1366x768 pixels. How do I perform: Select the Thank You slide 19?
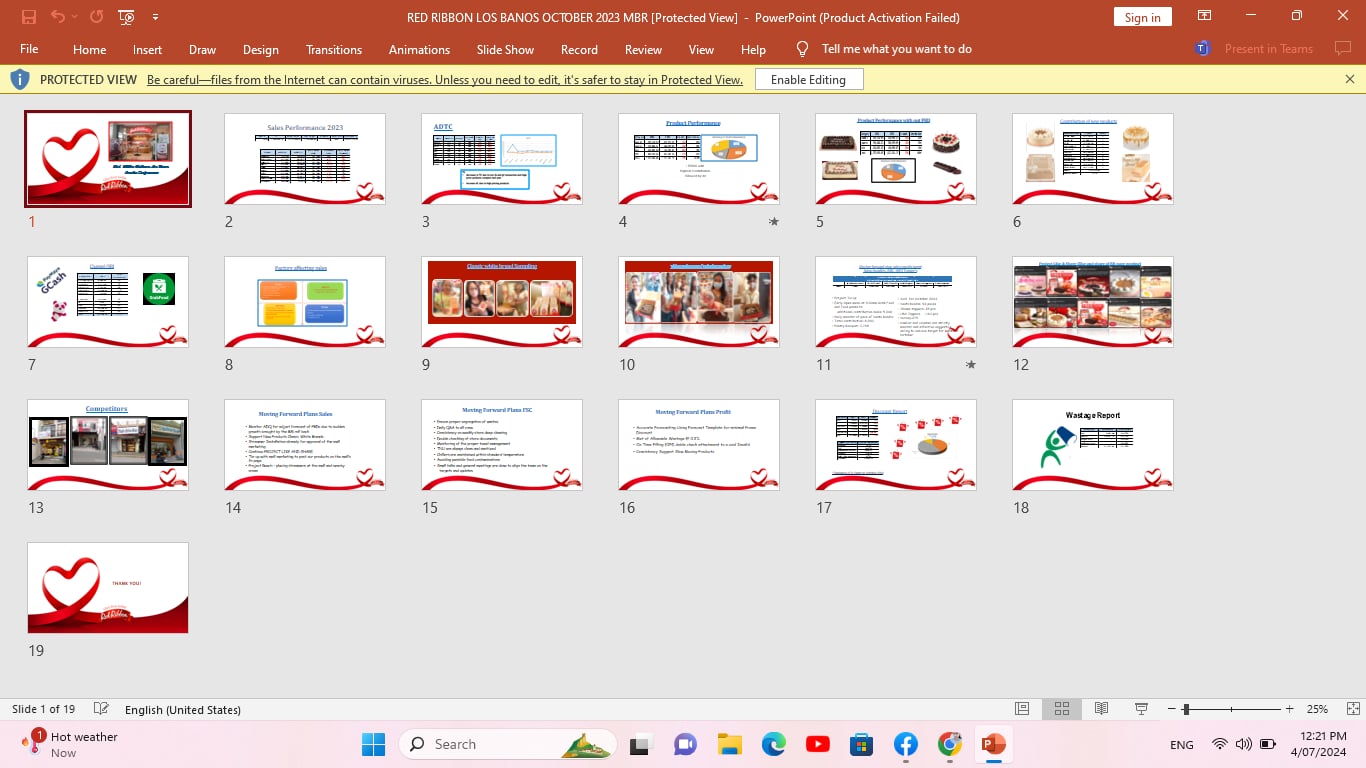[x=108, y=588]
